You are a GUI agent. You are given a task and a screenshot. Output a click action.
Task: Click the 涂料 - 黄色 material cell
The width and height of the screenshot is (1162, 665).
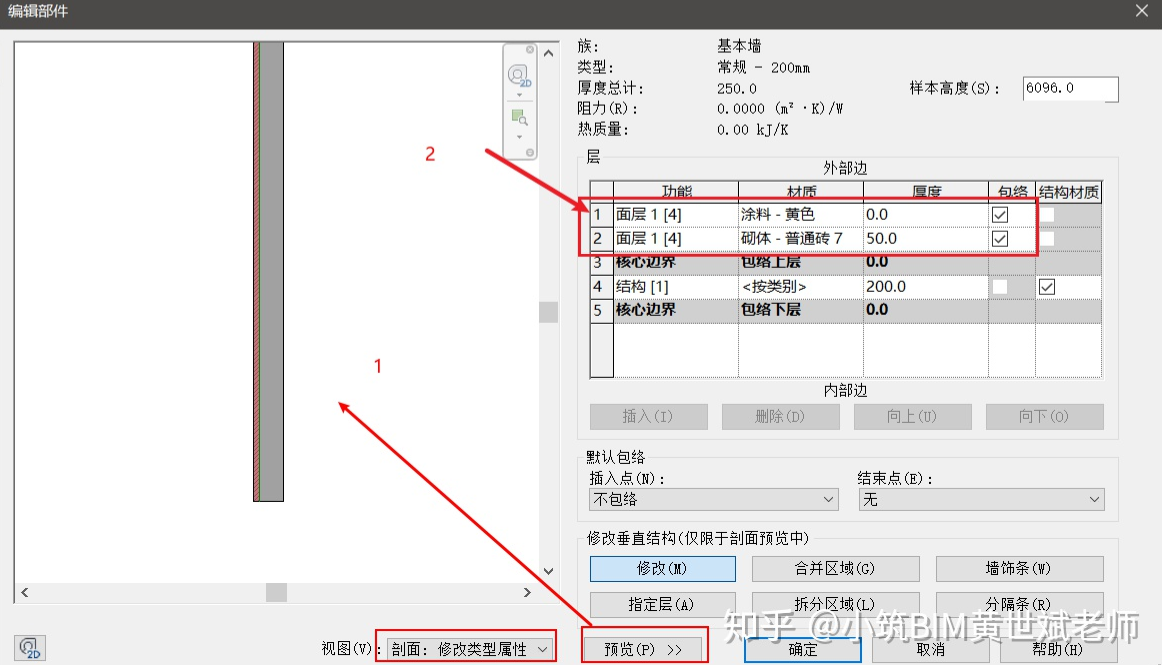(801, 215)
